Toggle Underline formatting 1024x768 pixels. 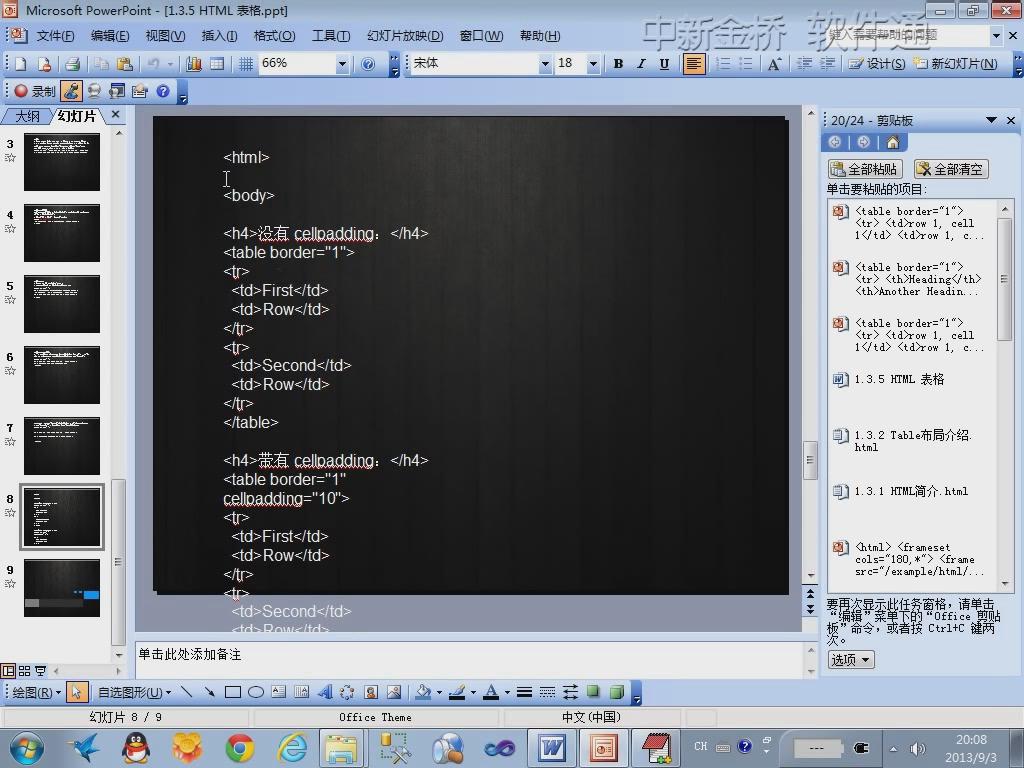coord(664,64)
